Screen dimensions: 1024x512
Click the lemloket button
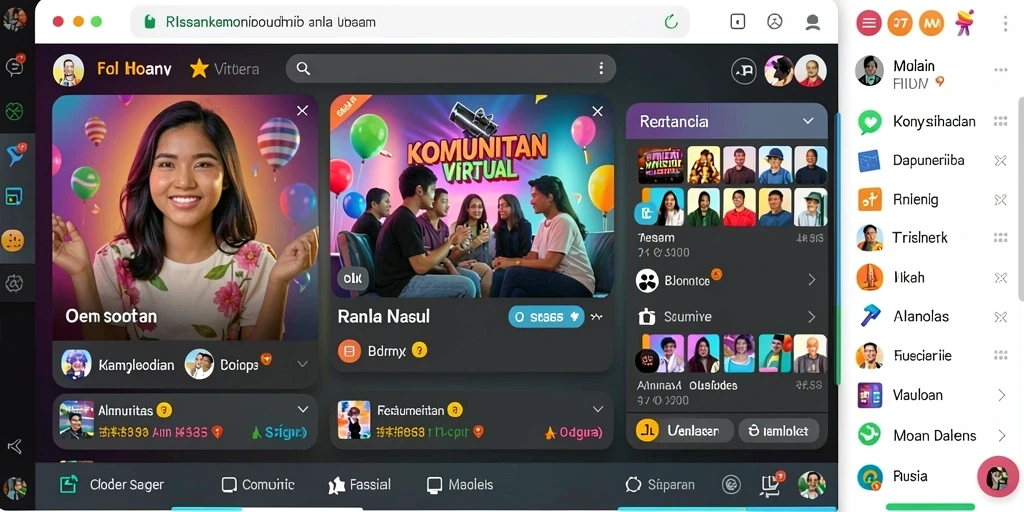coord(778,431)
